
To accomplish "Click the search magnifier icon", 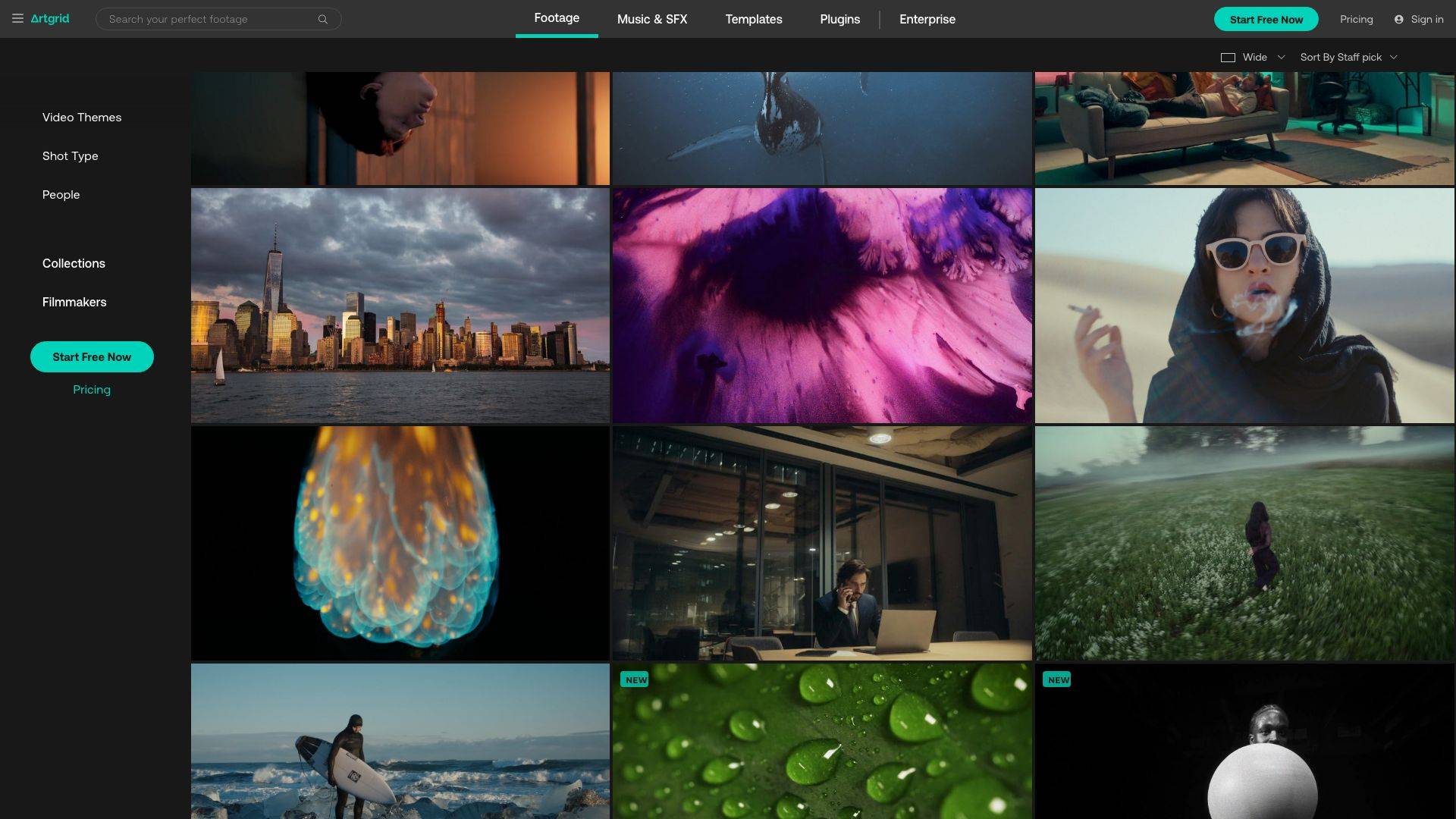I will point(323,19).
